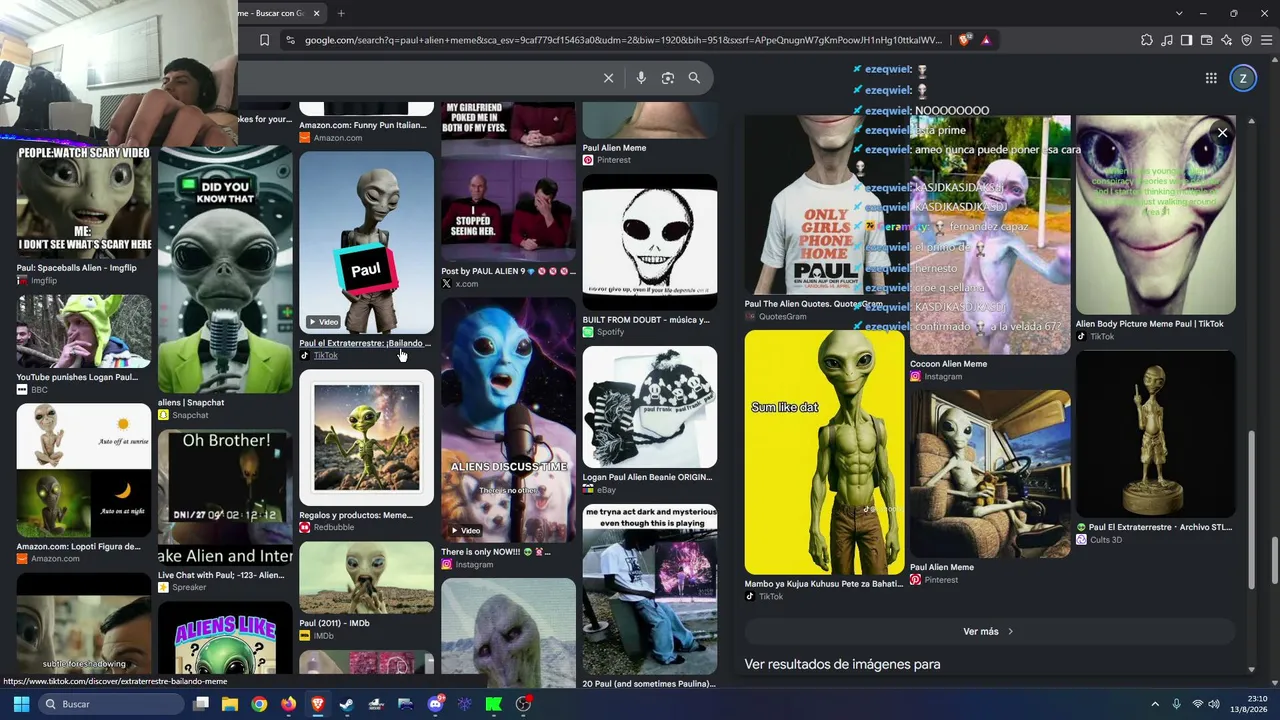Open the 'Did you know that' Snapchat alien image

pyautogui.click(x=225, y=269)
